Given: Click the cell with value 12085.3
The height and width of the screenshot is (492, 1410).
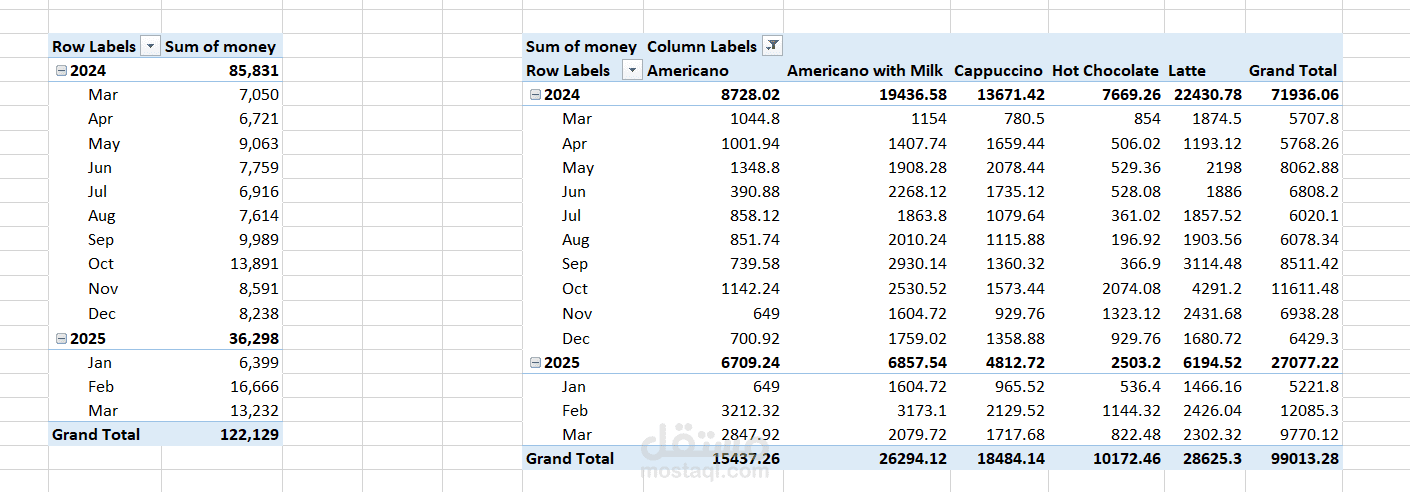Looking at the screenshot, I should click(x=1309, y=410).
